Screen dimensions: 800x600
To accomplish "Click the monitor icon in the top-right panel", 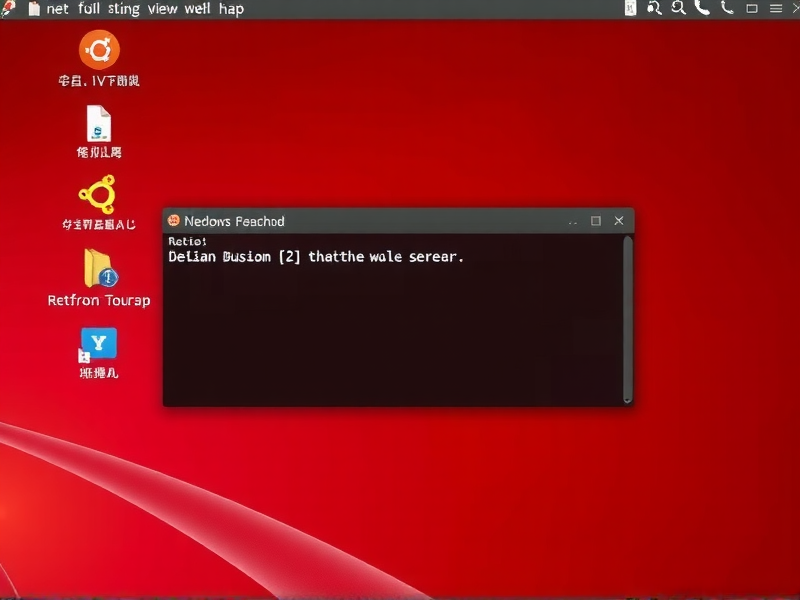I will [x=752, y=8].
